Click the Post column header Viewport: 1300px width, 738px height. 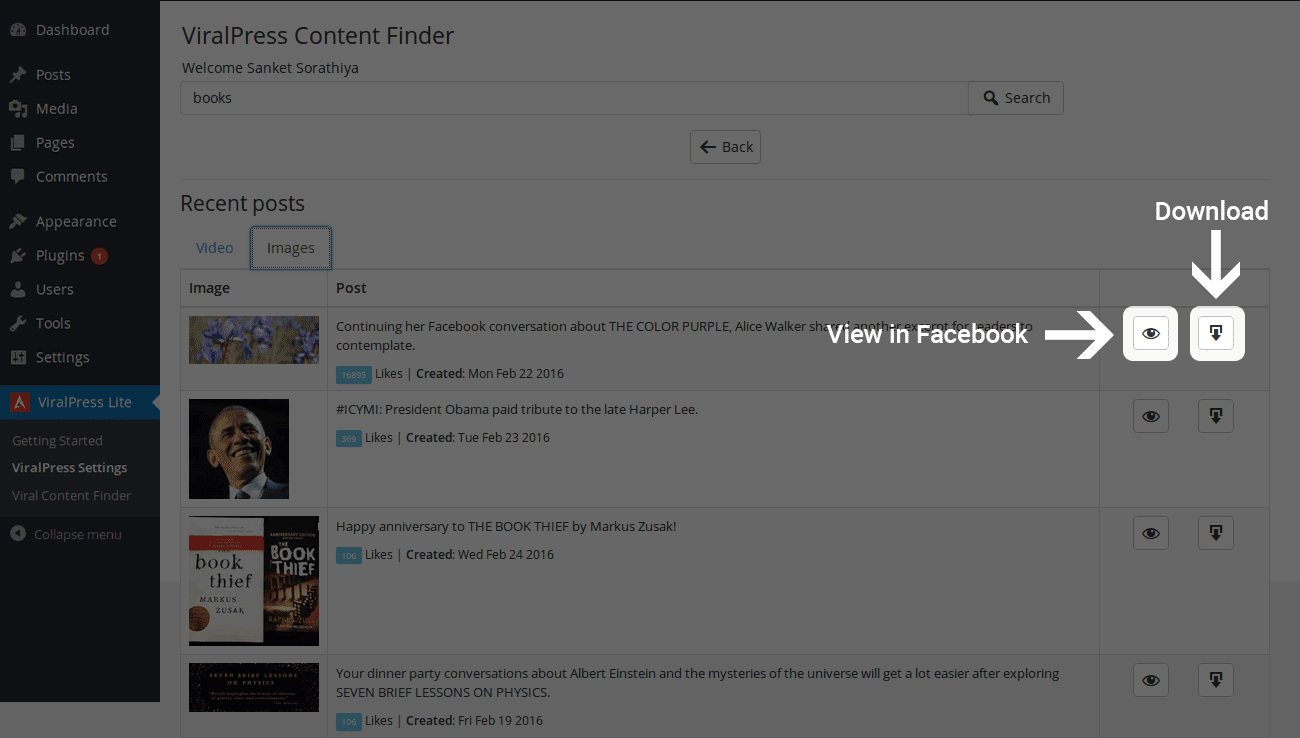pos(351,288)
